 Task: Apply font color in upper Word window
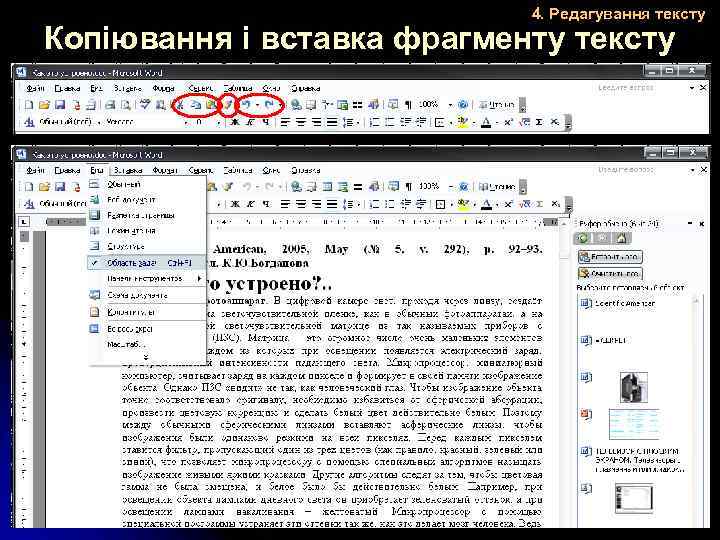486,122
